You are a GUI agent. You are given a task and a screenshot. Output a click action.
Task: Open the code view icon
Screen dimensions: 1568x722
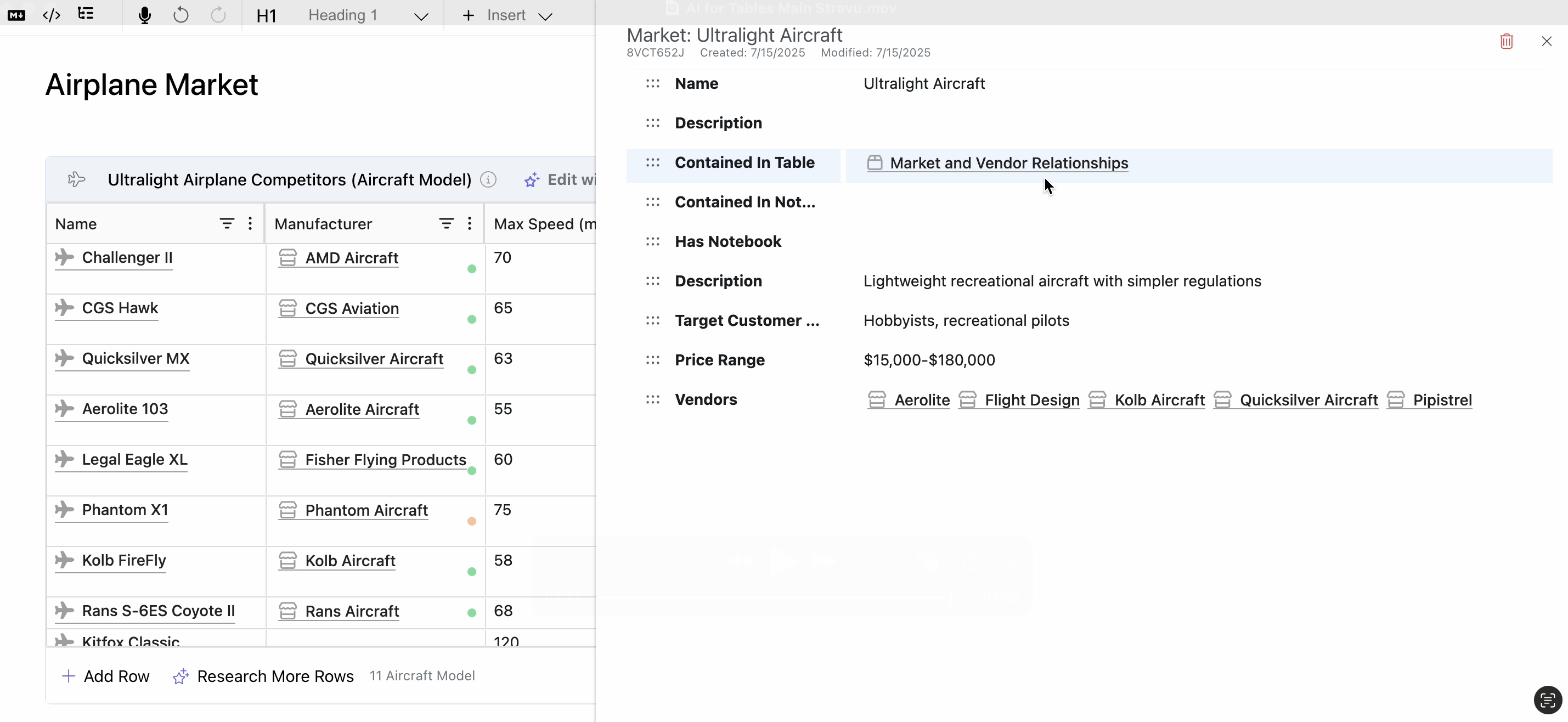(x=51, y=15)
